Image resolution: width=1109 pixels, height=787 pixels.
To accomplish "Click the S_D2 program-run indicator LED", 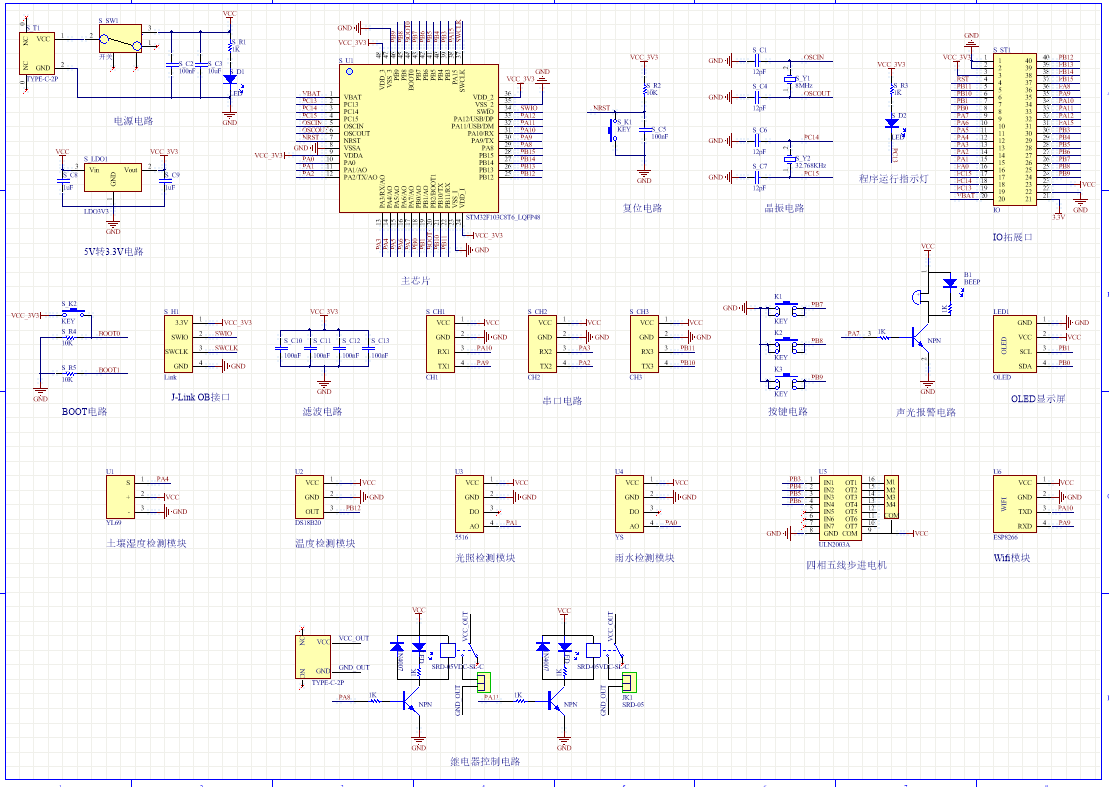I will pos(892,124).
